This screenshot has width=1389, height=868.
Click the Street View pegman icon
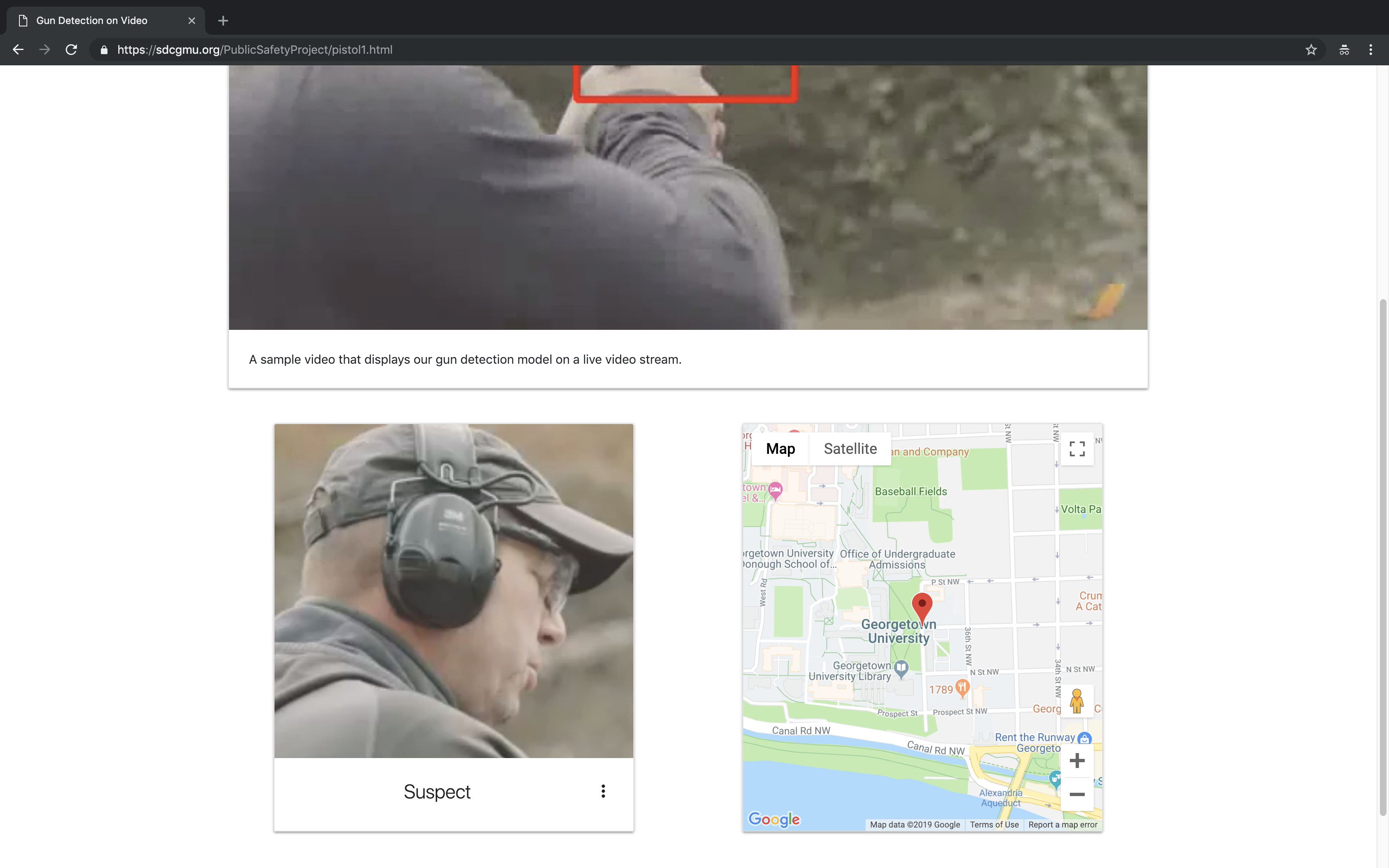(x=1077, y=701)
